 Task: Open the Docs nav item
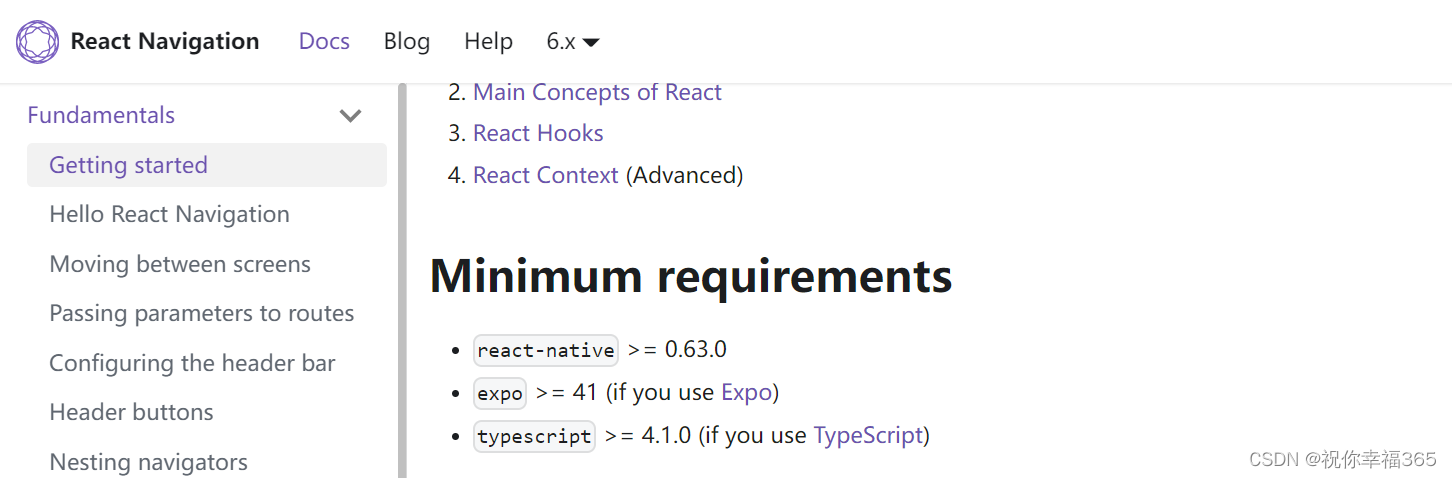click(x=324, y=41)
